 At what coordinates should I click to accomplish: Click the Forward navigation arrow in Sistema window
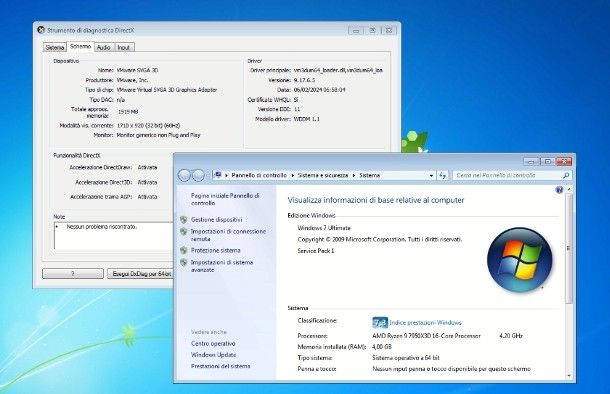(198, 176)
